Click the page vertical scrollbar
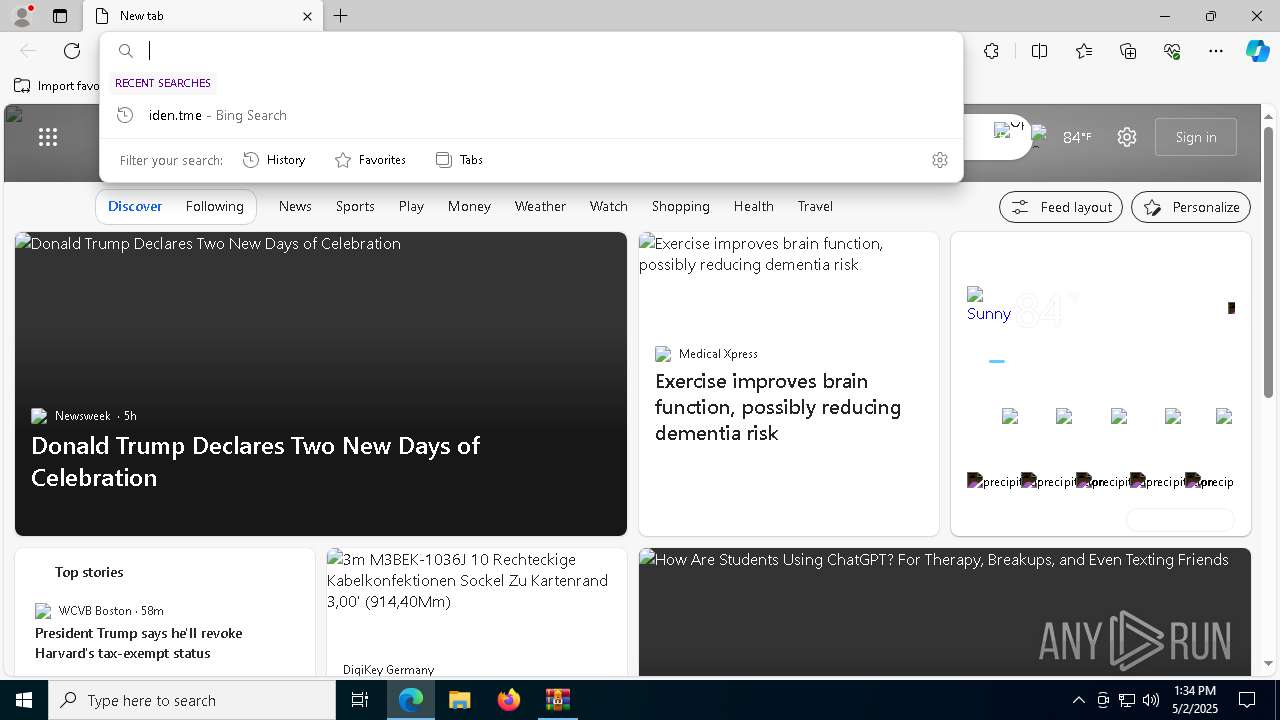 point(1269,262)
